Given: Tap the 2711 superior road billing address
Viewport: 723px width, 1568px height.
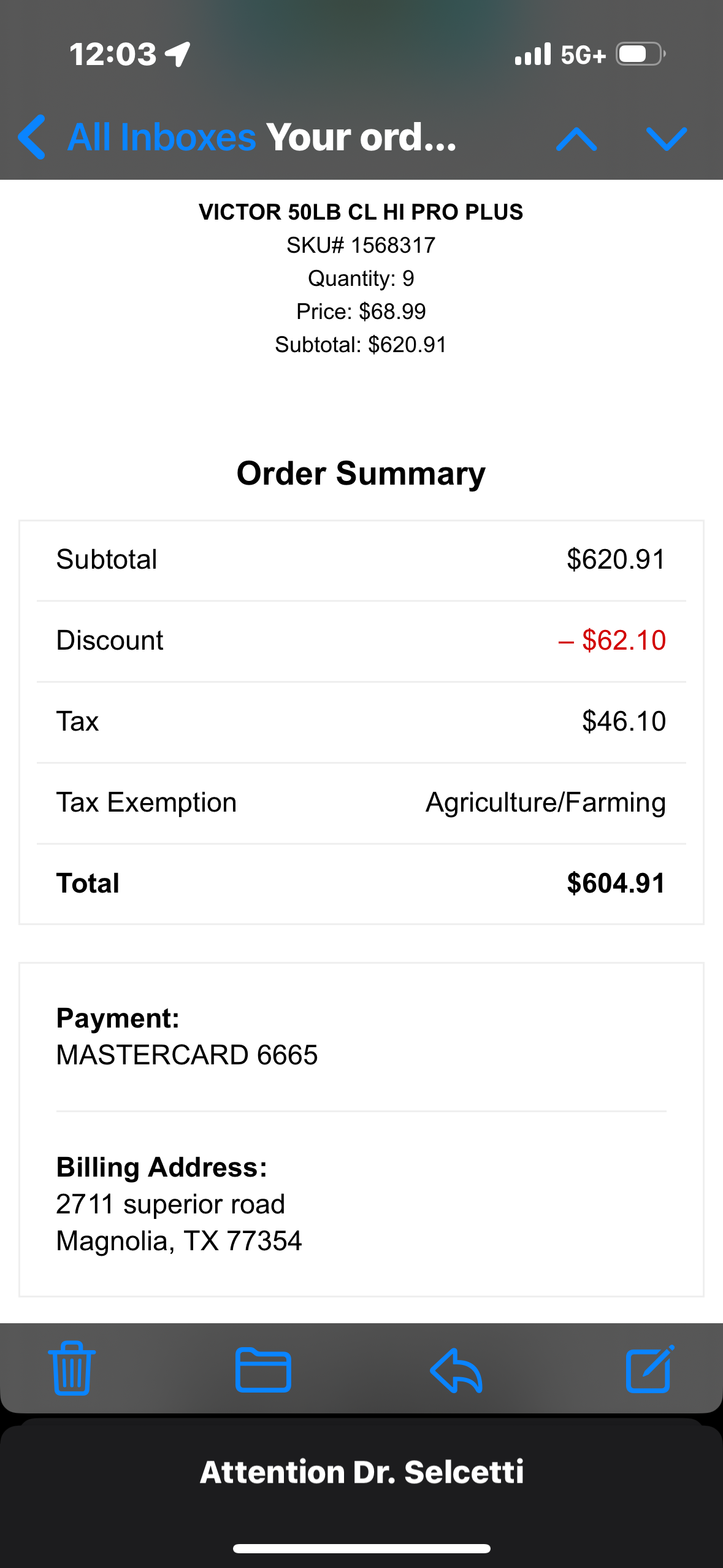Looking at the screenshot, I should pos(170,1204).
